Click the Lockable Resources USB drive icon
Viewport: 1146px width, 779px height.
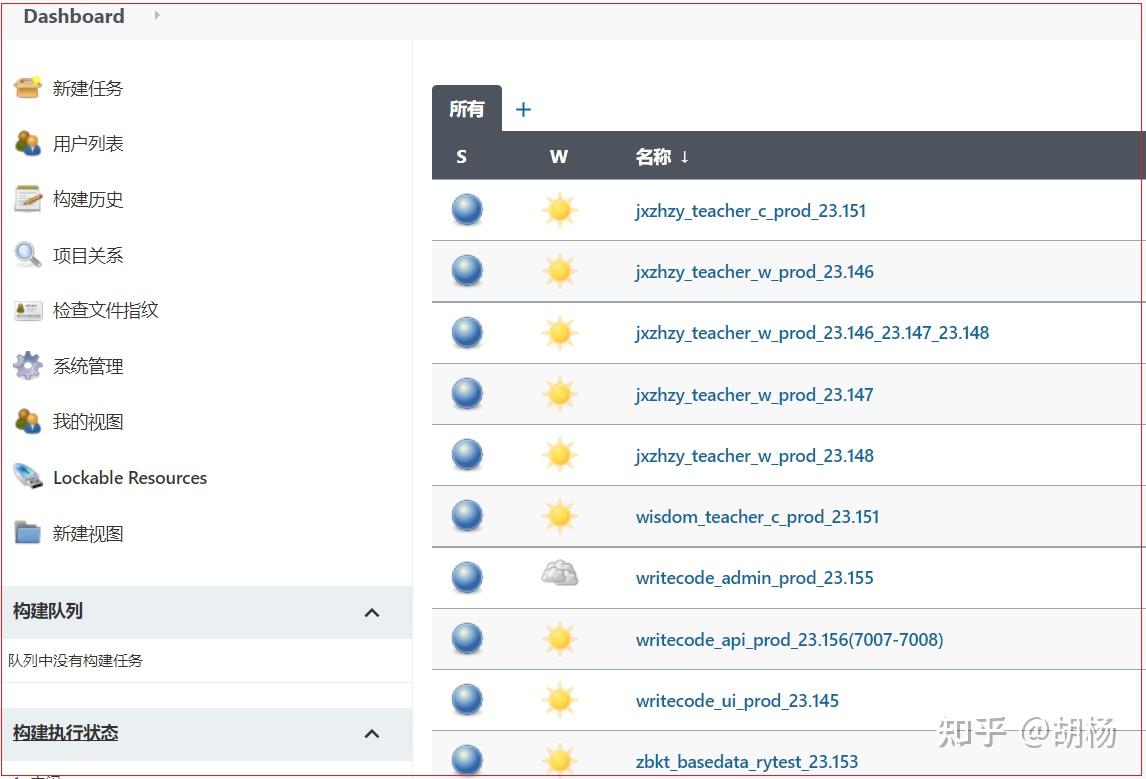[x=28, y=476]
